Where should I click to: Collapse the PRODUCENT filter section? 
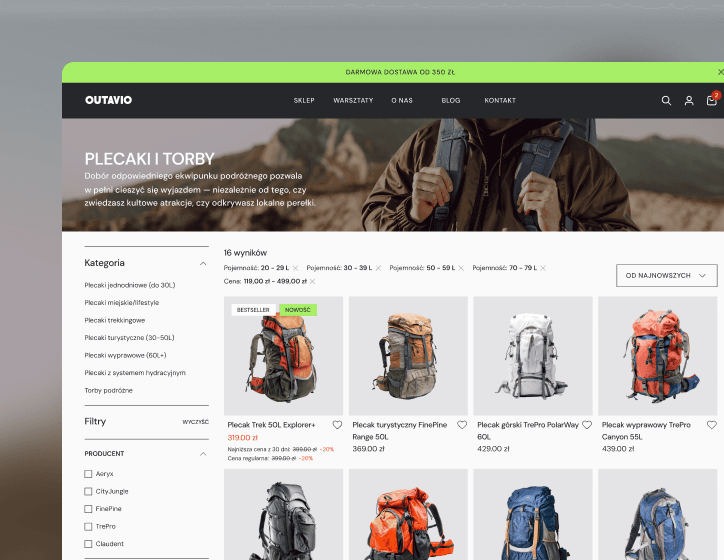coord(203,453)
